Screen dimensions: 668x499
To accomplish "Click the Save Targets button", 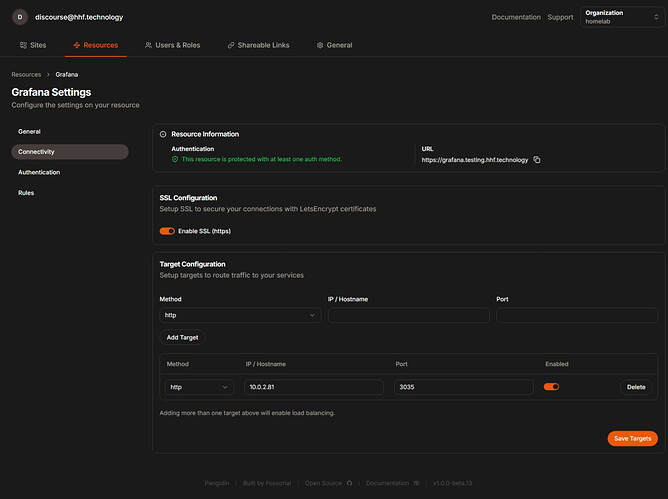I will click(x=632, y=438).
